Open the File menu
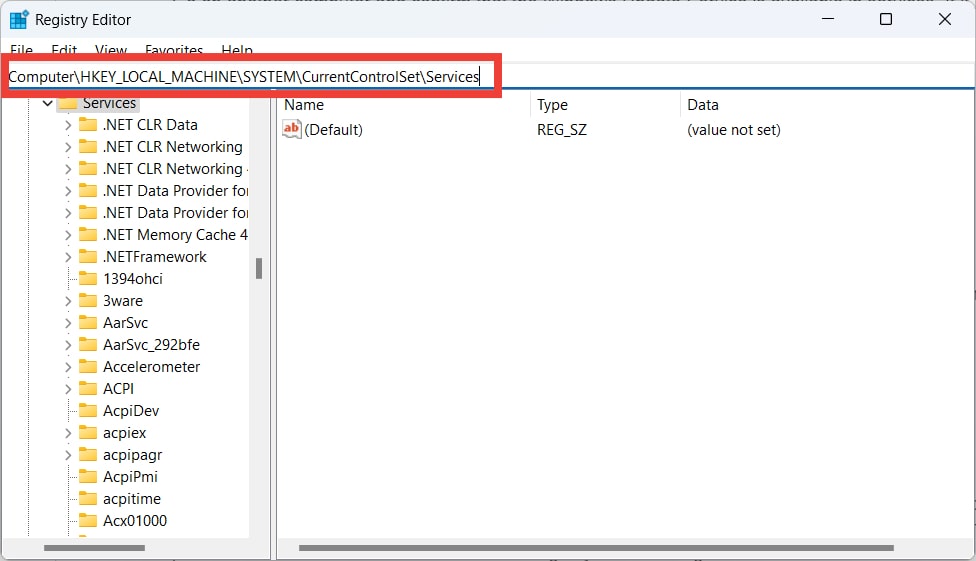 (x=21, y=49)
